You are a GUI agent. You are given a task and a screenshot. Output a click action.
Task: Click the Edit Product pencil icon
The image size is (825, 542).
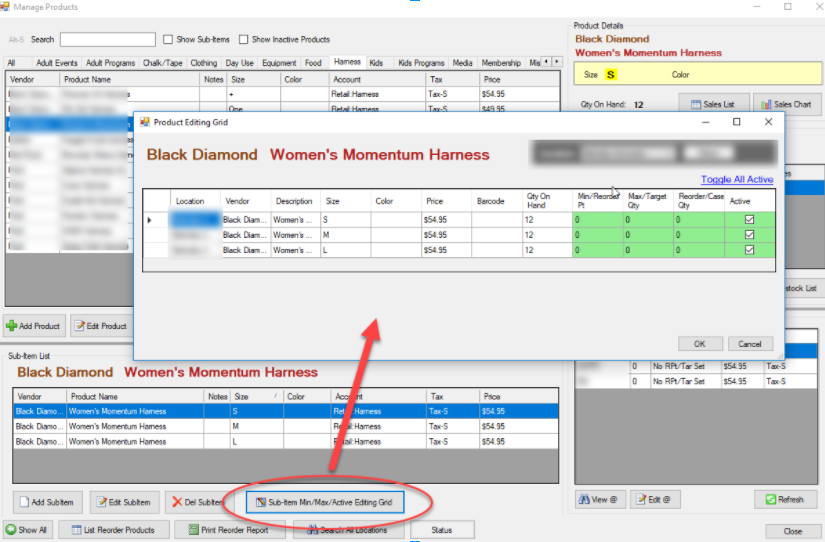coord(80,326)
